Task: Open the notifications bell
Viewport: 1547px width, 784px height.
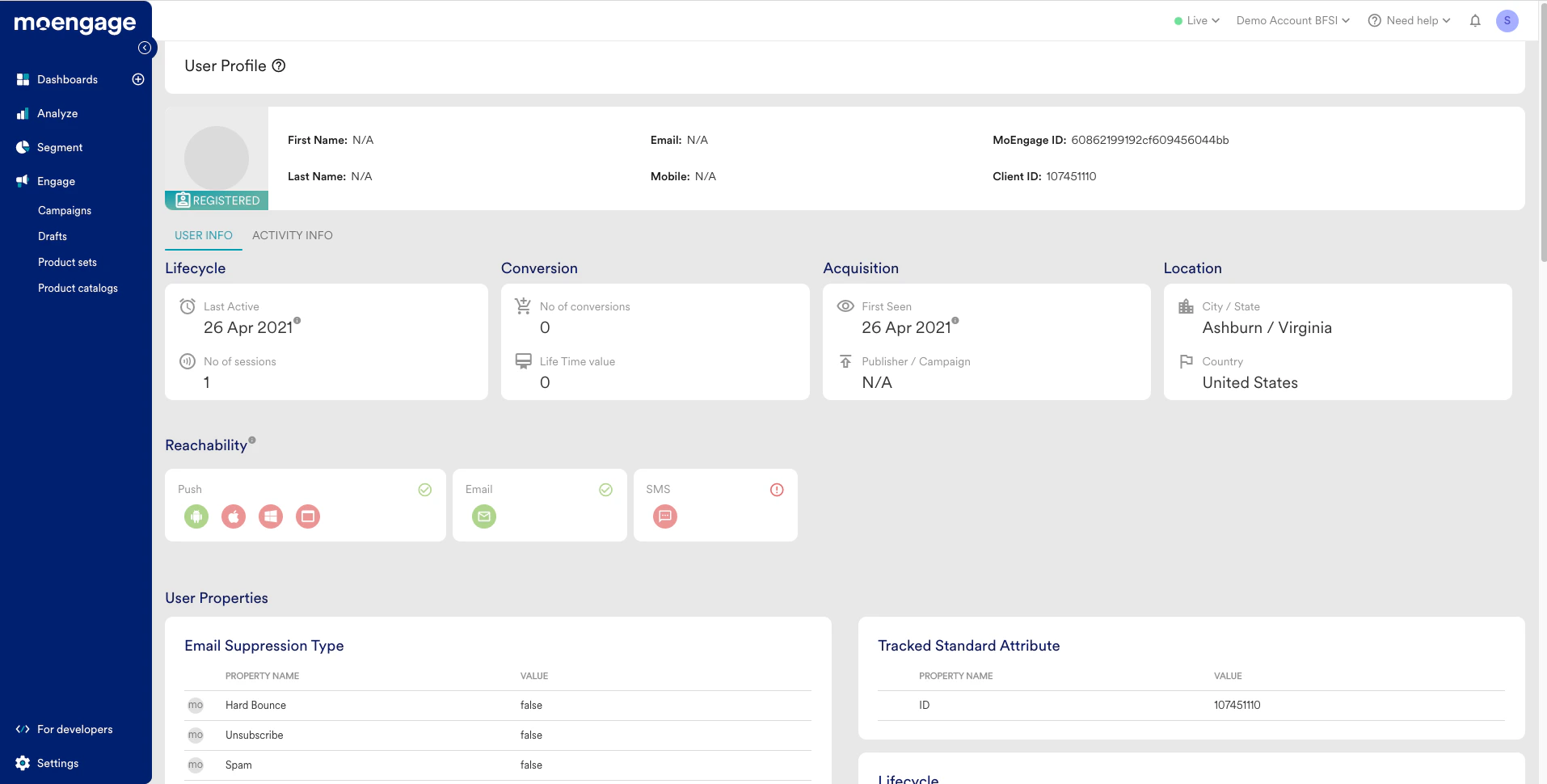Action: pyautogui.click(x=1475, y=21)
